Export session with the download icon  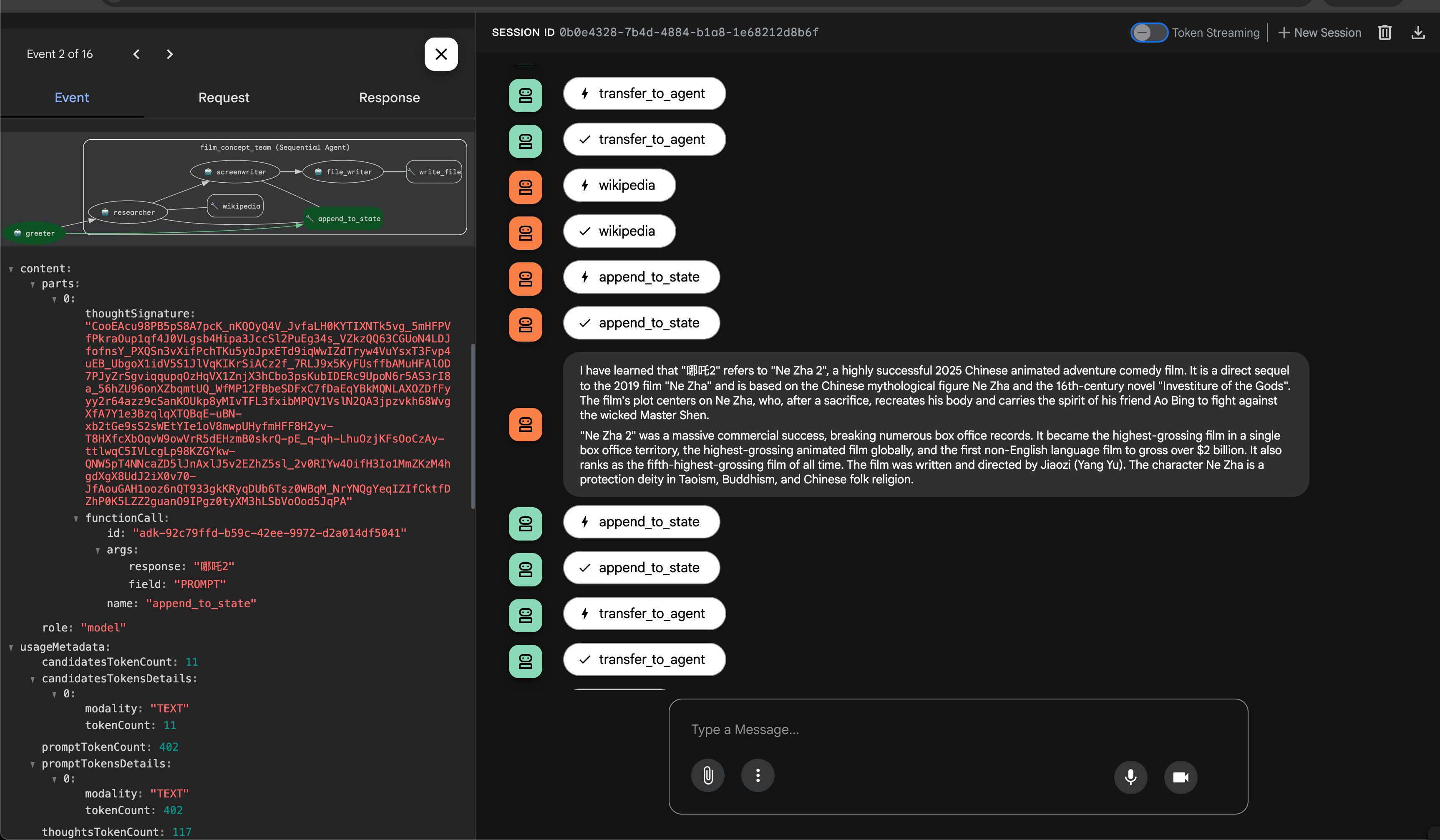[x=1418, y=33]
